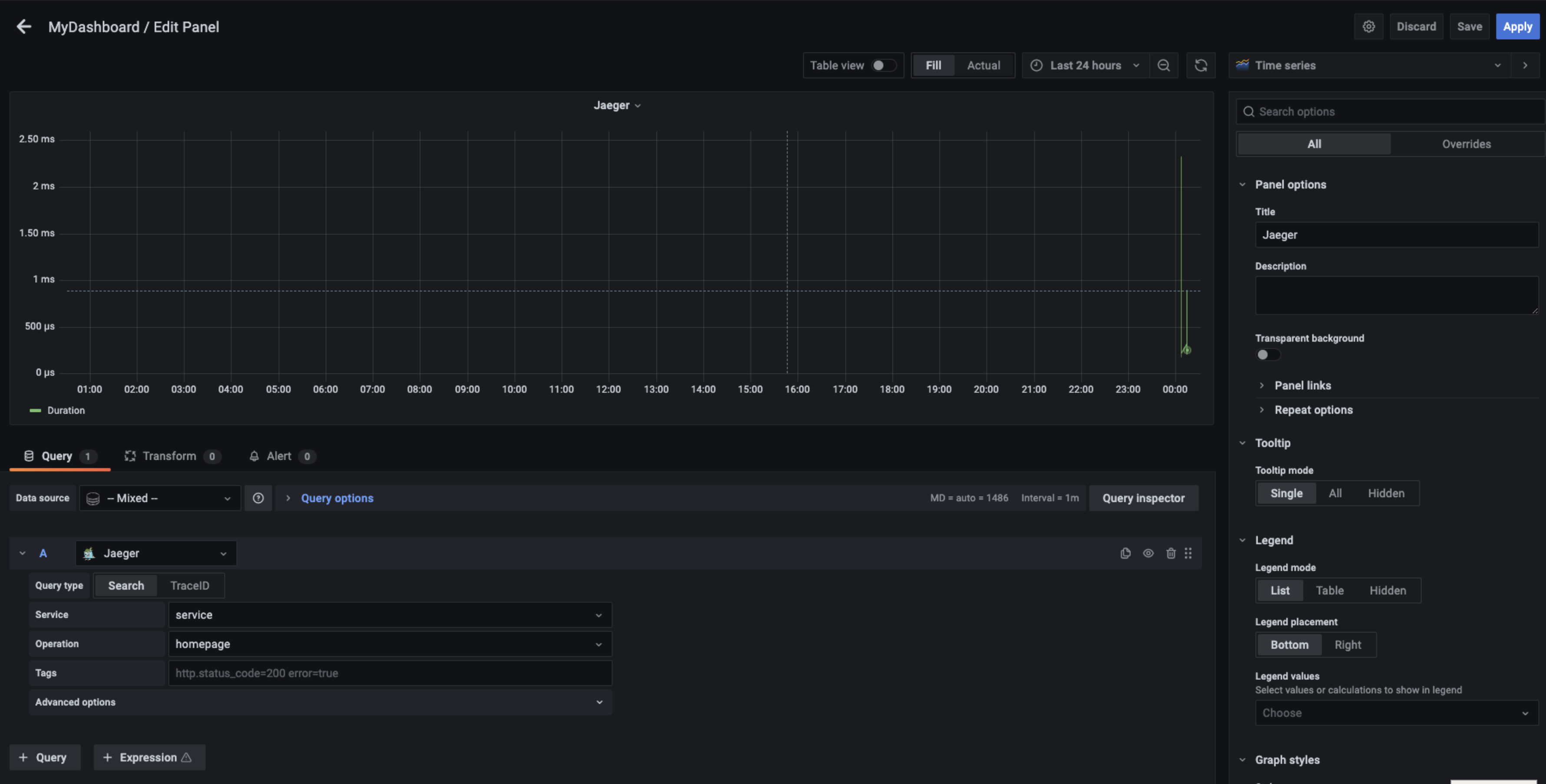
Task: Enable Transparent background switch
Action: (x=1268, y=355)
